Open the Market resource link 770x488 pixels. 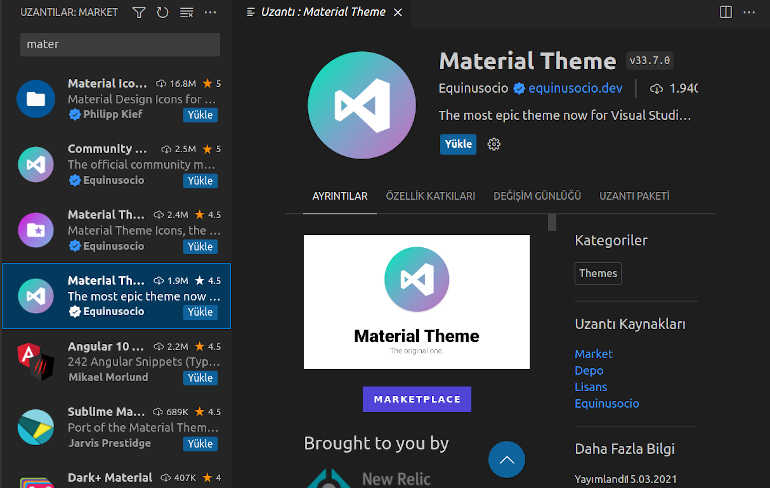point(594,354)
